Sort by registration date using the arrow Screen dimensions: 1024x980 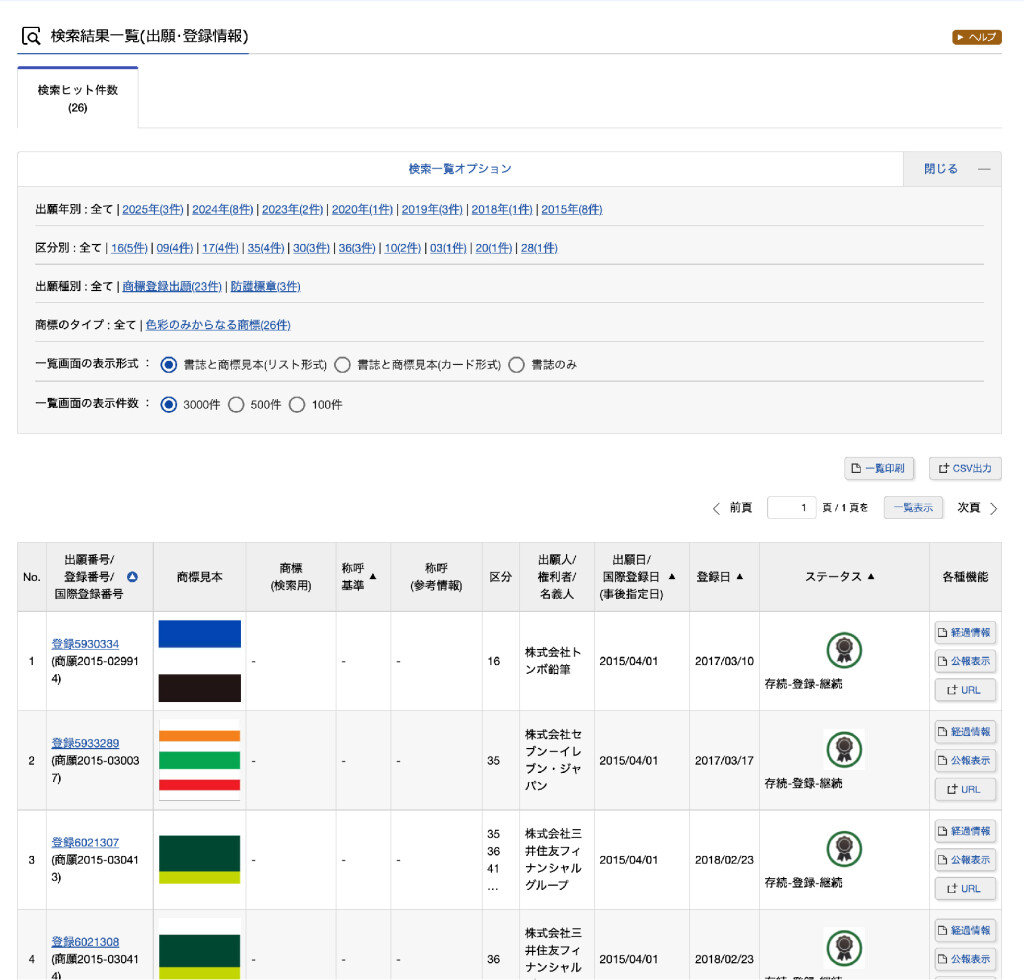pos(739,577)
